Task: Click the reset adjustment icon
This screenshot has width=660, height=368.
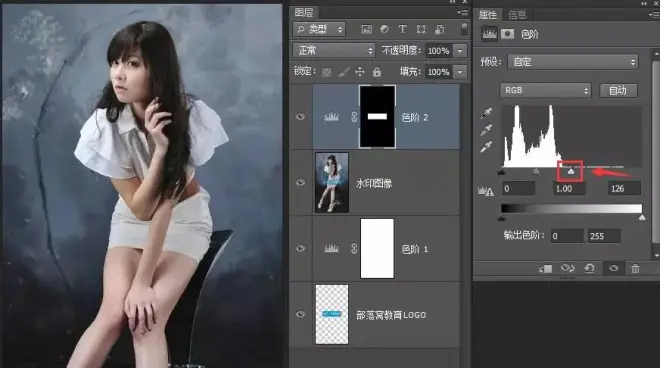Action: point(589,268)
